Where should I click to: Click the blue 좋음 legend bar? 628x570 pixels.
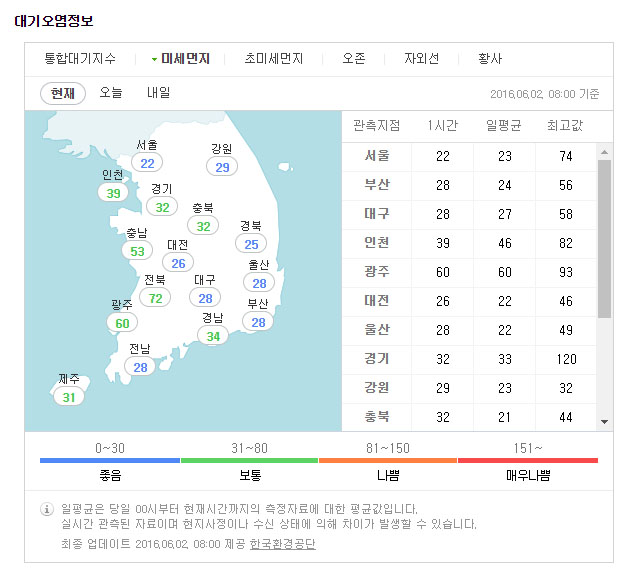(x=110, y=461)
